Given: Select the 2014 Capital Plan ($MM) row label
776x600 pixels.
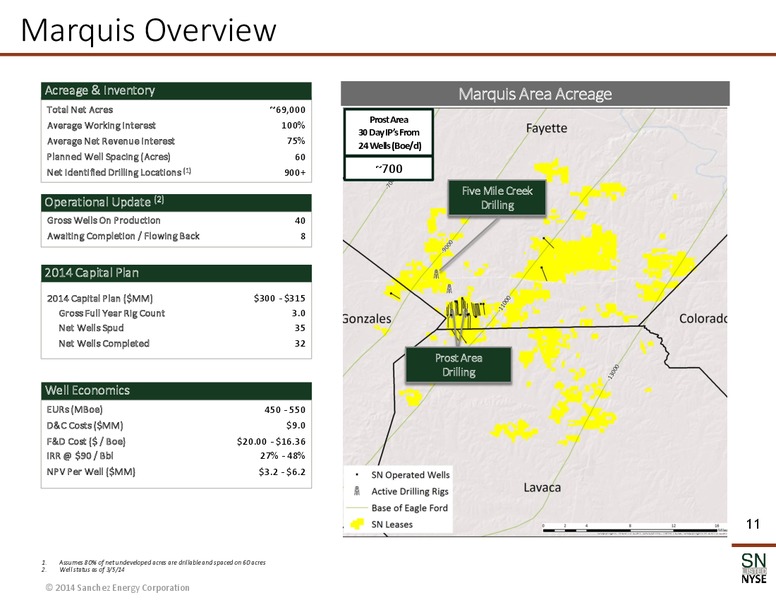Looking at the screenshot, I should tap(100, 299).
